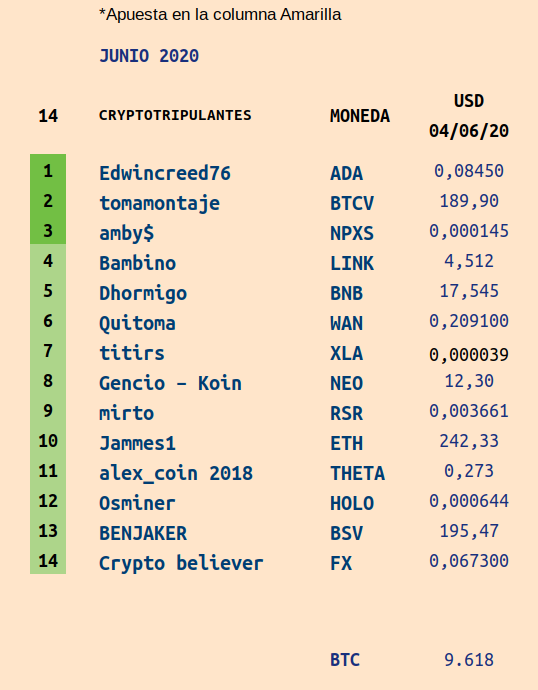Image resolution: width=538 pixels, height=690 pixels.
Task: Select the RSR coin label
Action: tap(346, 414)
